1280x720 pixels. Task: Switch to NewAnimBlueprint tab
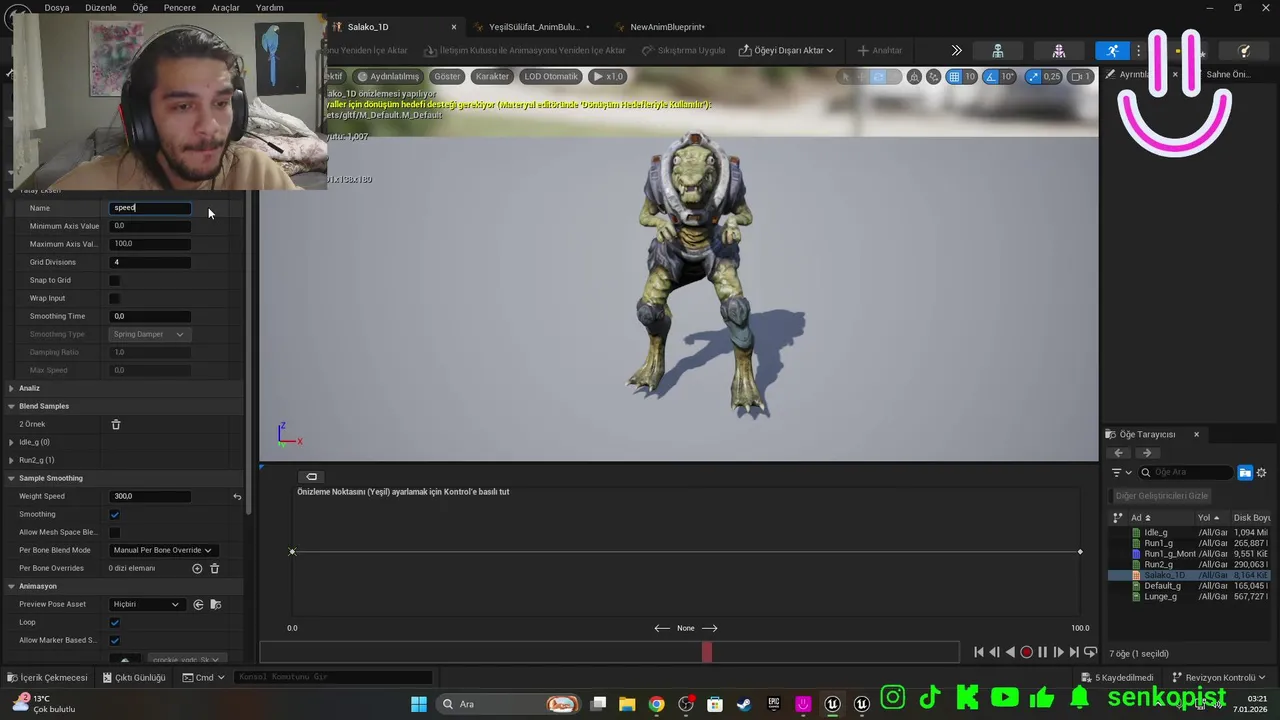point(667,27)
